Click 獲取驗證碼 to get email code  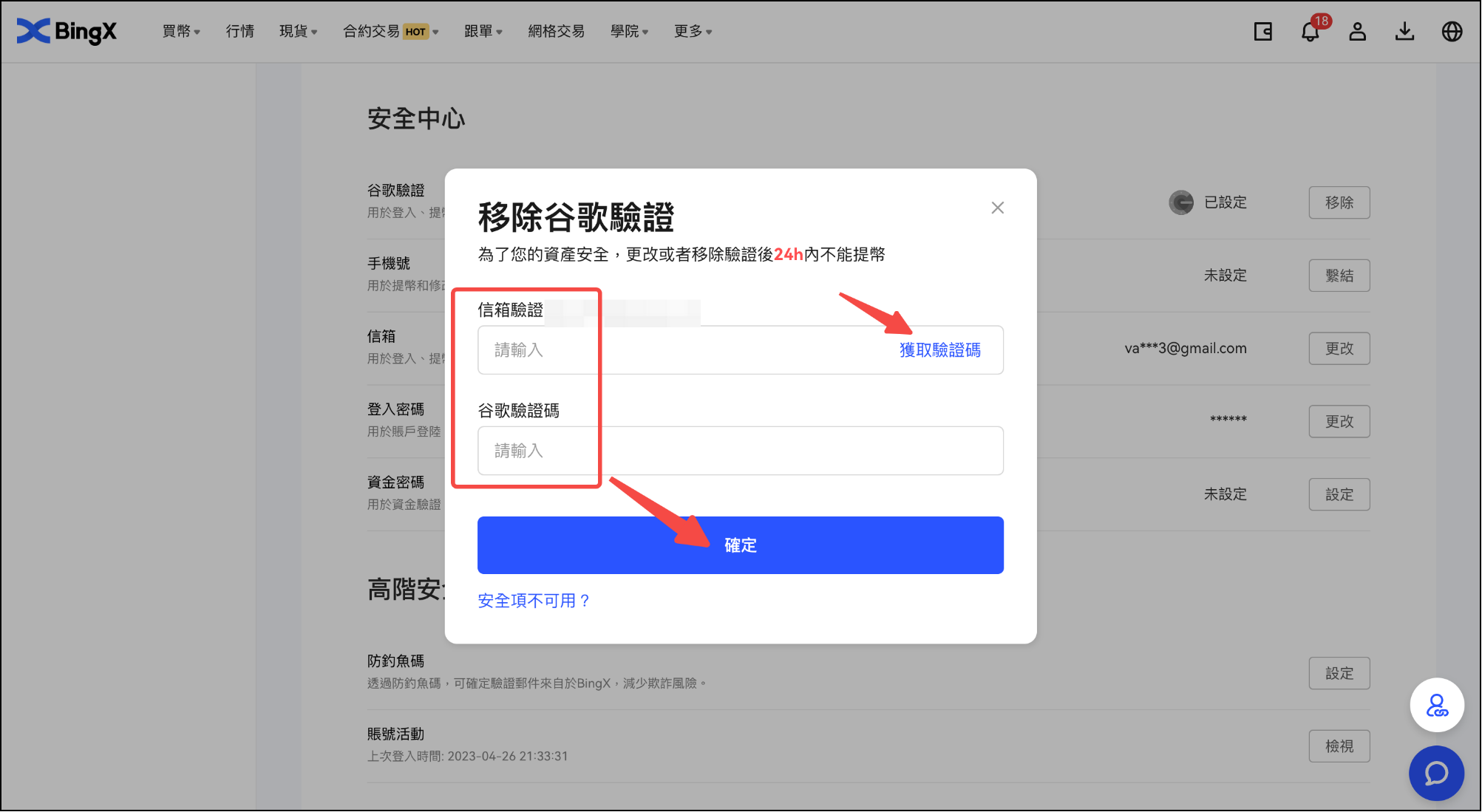click(x=939, y=349)
